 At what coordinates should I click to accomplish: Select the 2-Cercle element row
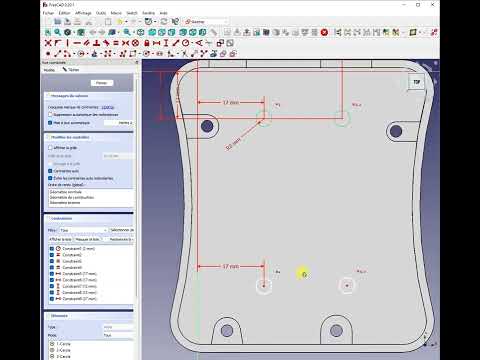(90, 350)
